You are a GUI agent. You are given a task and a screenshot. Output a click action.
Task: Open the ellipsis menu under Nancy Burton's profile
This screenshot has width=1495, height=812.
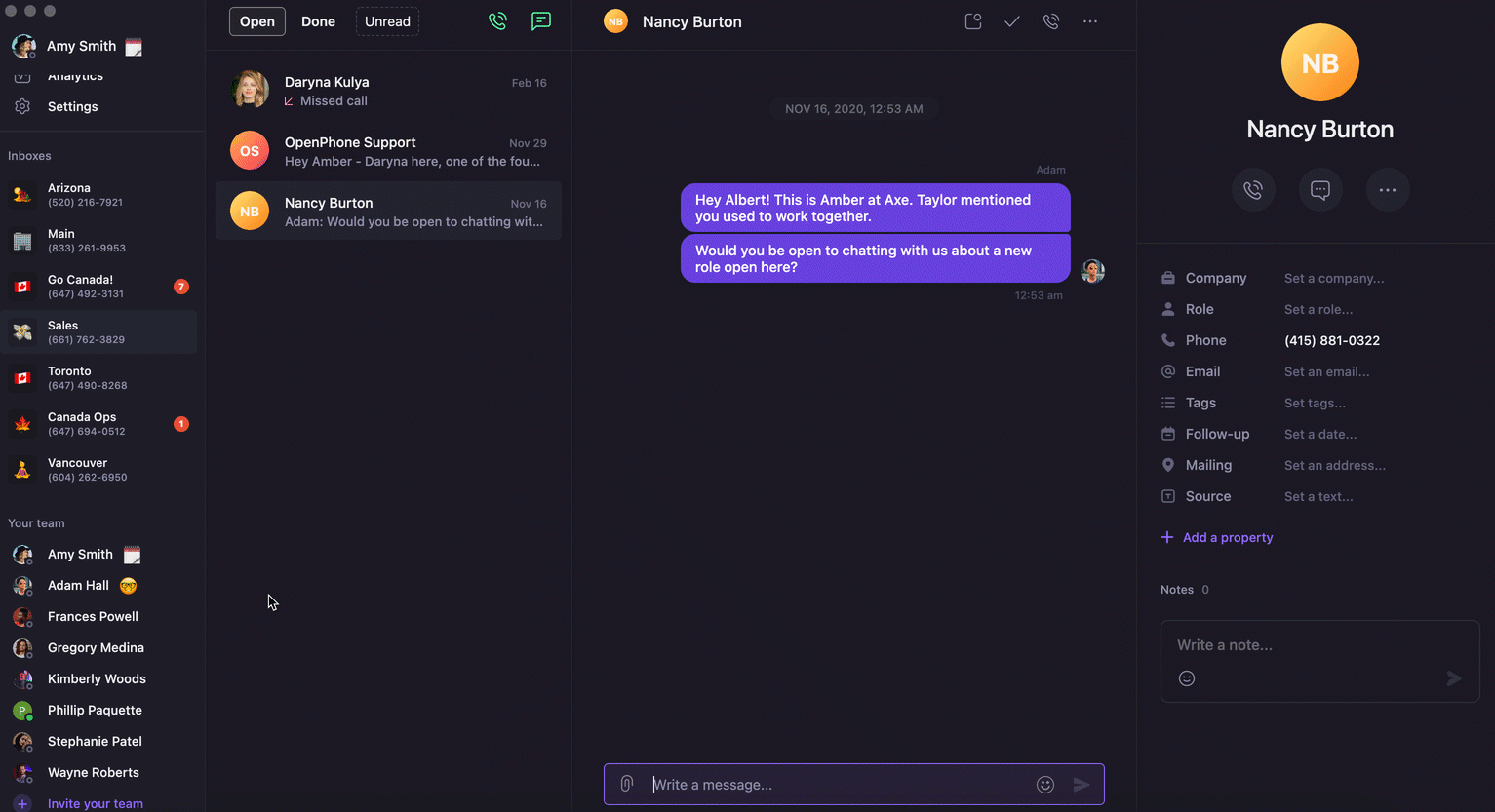point(1387,190)
